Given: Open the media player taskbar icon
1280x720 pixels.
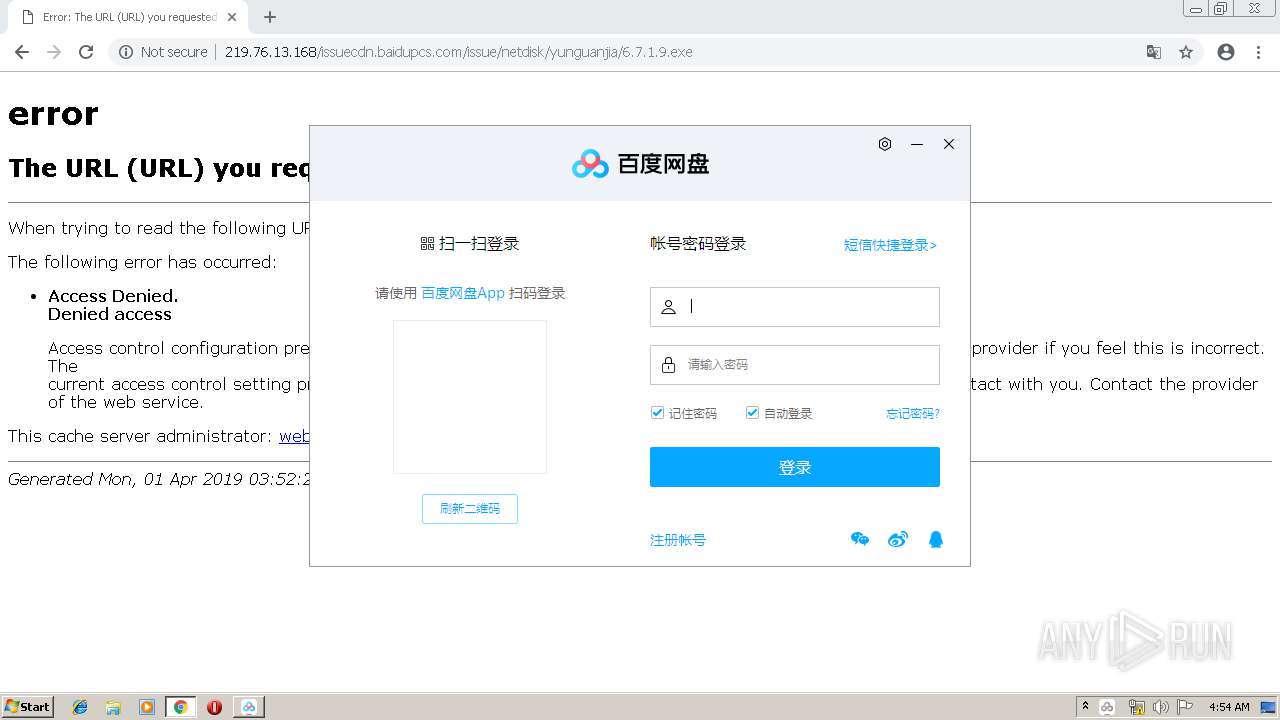Looking at the screenshot, I should click(147, 707).
